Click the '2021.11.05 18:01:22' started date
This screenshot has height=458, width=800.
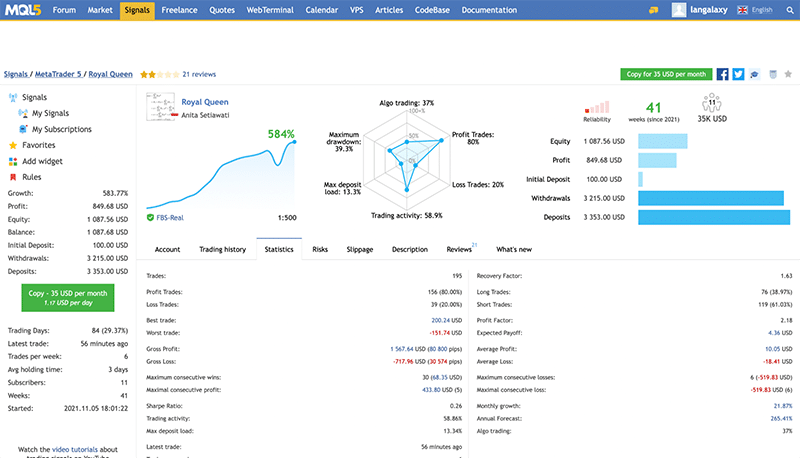tap(96, 409)
